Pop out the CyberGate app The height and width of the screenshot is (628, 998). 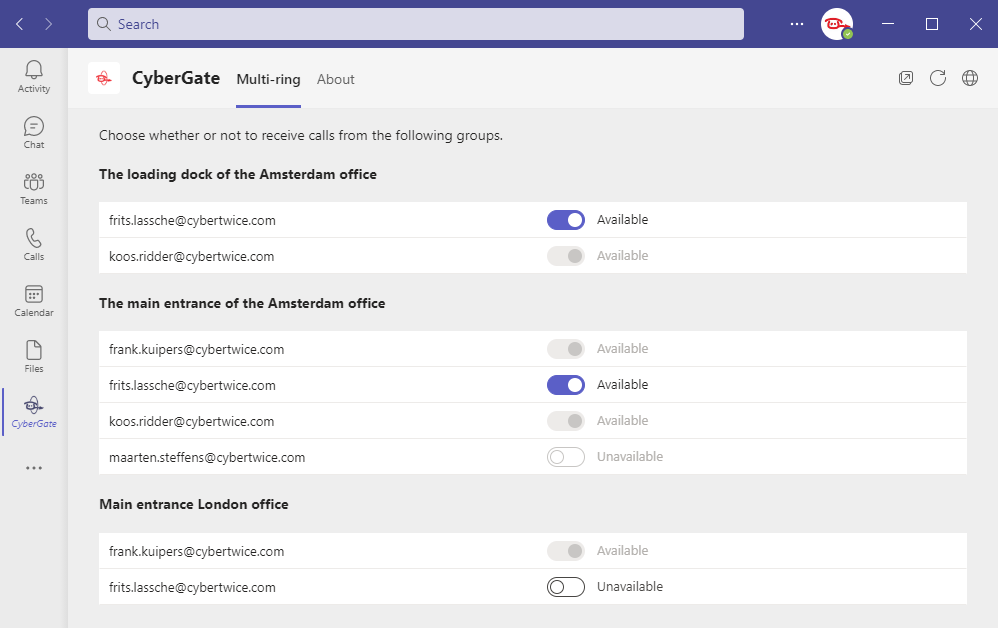tap(906, 78)
